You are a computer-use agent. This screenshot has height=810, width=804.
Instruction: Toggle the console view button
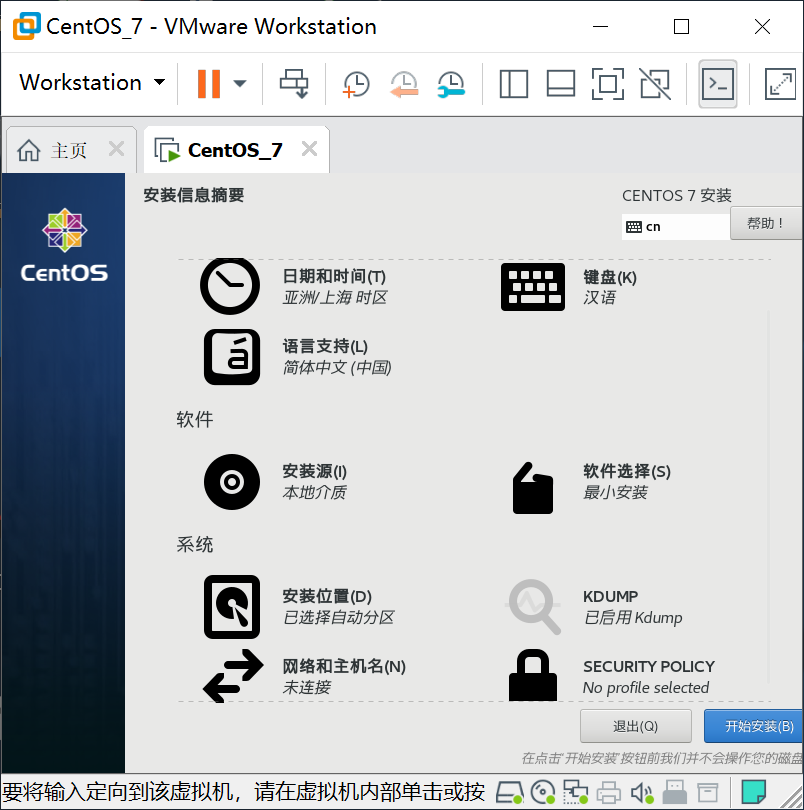(x=718, y=84)
